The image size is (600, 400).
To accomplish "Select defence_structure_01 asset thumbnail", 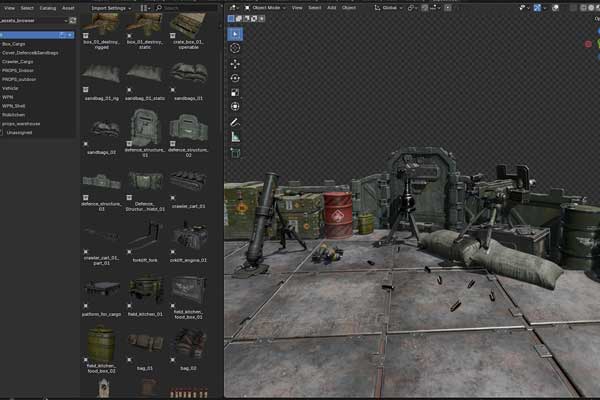I will (145, 126).
